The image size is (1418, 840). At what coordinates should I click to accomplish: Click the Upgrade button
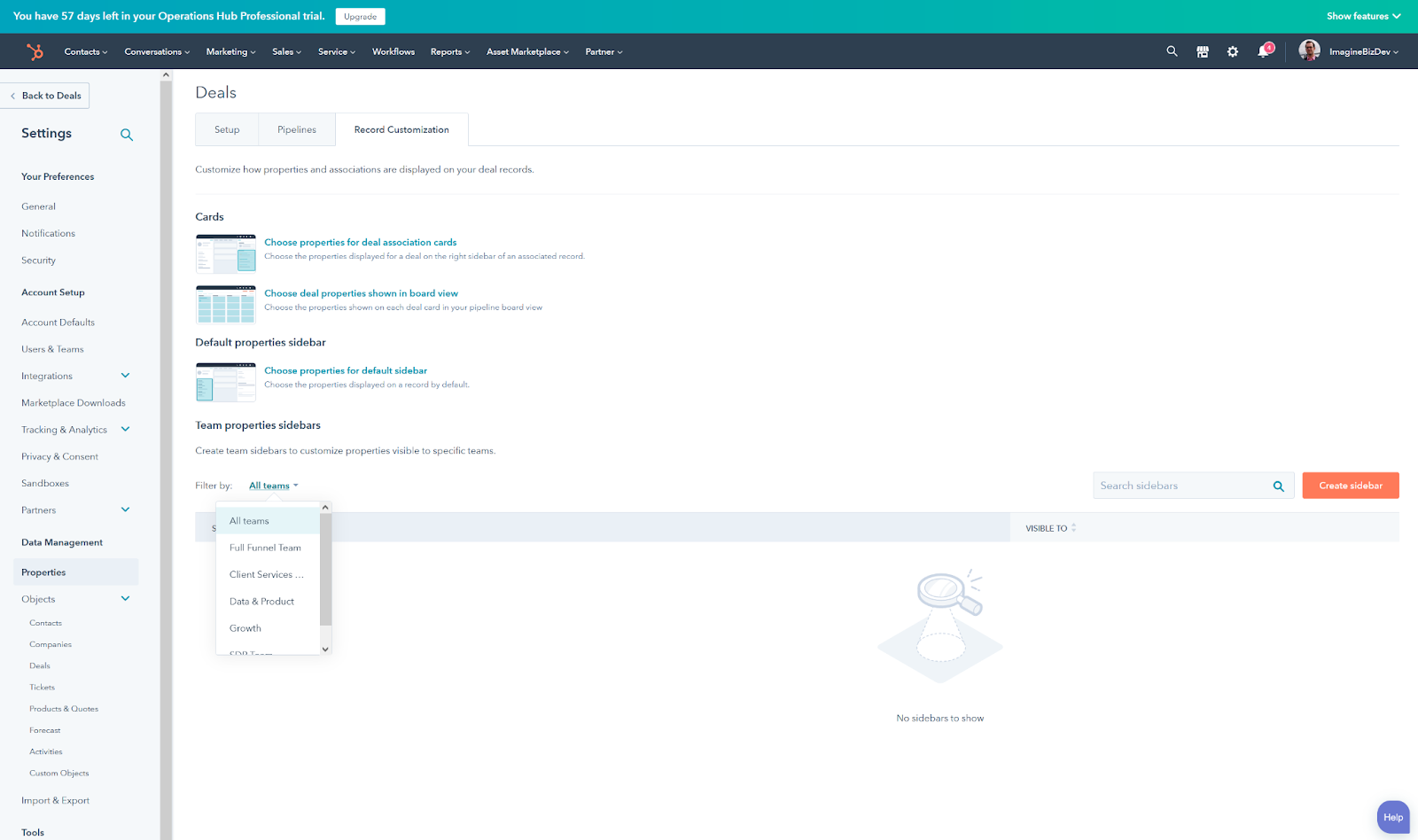coord(360,16)
